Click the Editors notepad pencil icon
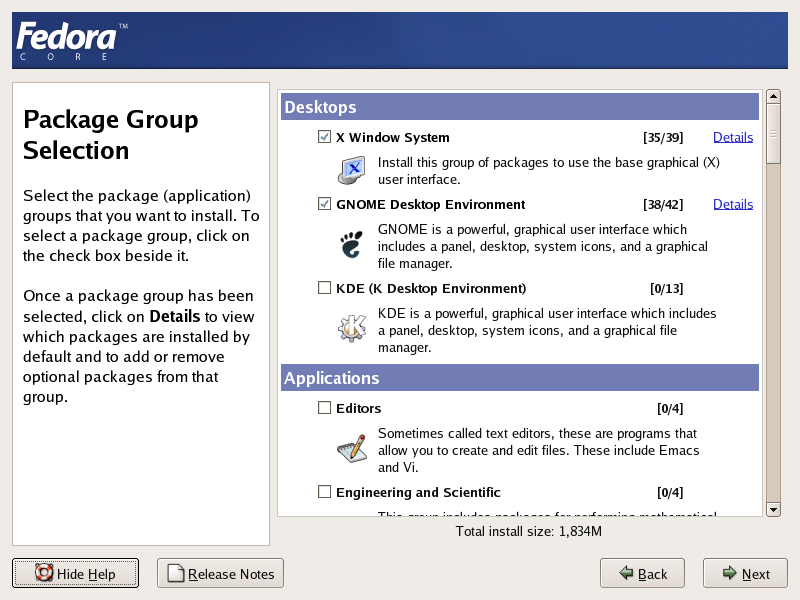The image size is (800, 600). tap(352, 448)
